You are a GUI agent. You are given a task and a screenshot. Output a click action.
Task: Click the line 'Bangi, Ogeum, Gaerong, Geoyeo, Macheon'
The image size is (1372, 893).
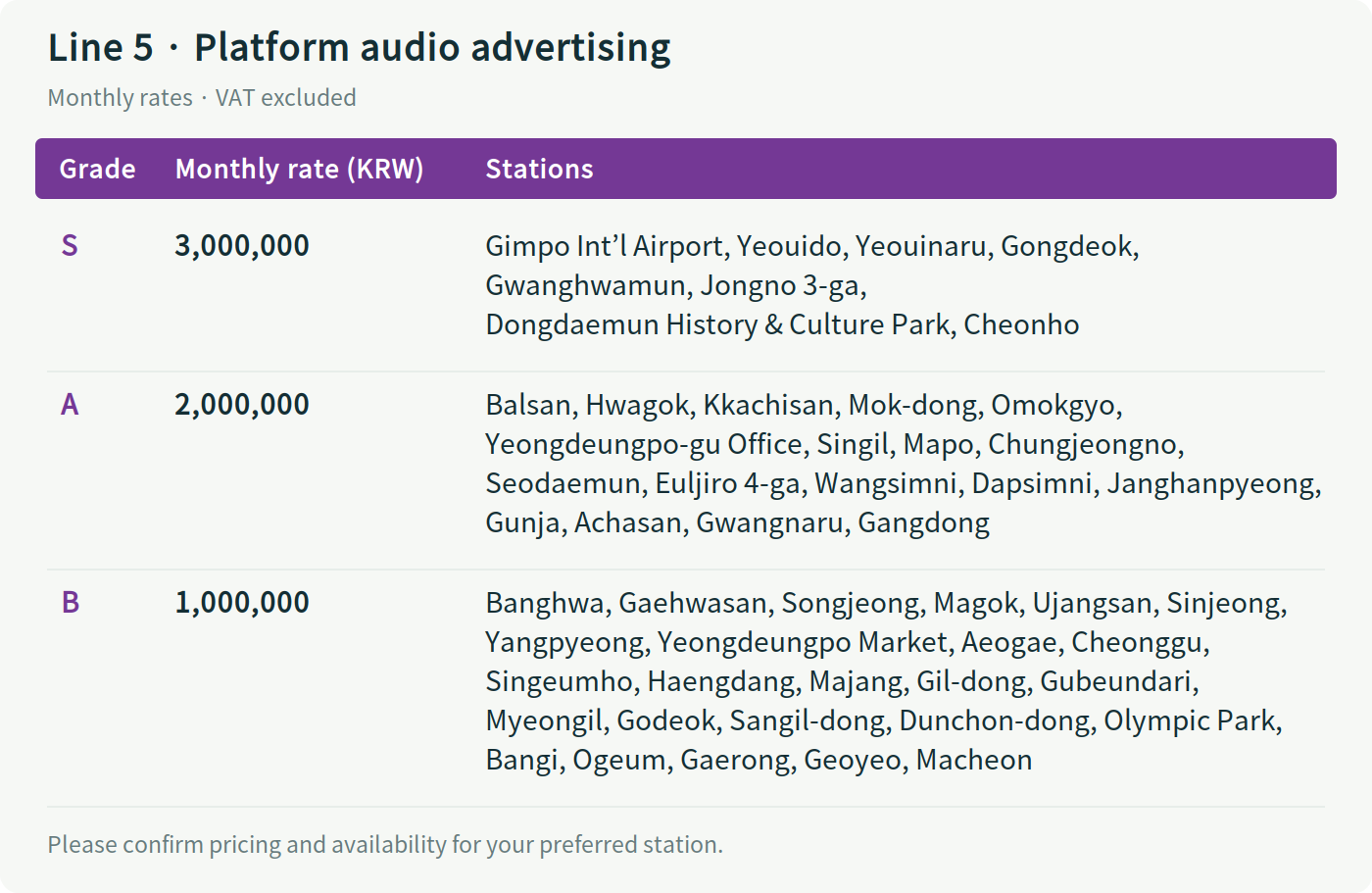(759, 760)
